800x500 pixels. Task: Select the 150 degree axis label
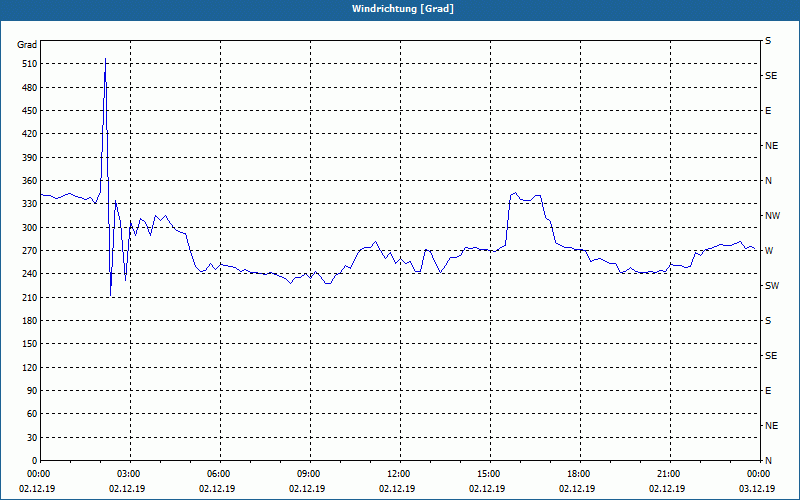(x=30, y=344)
